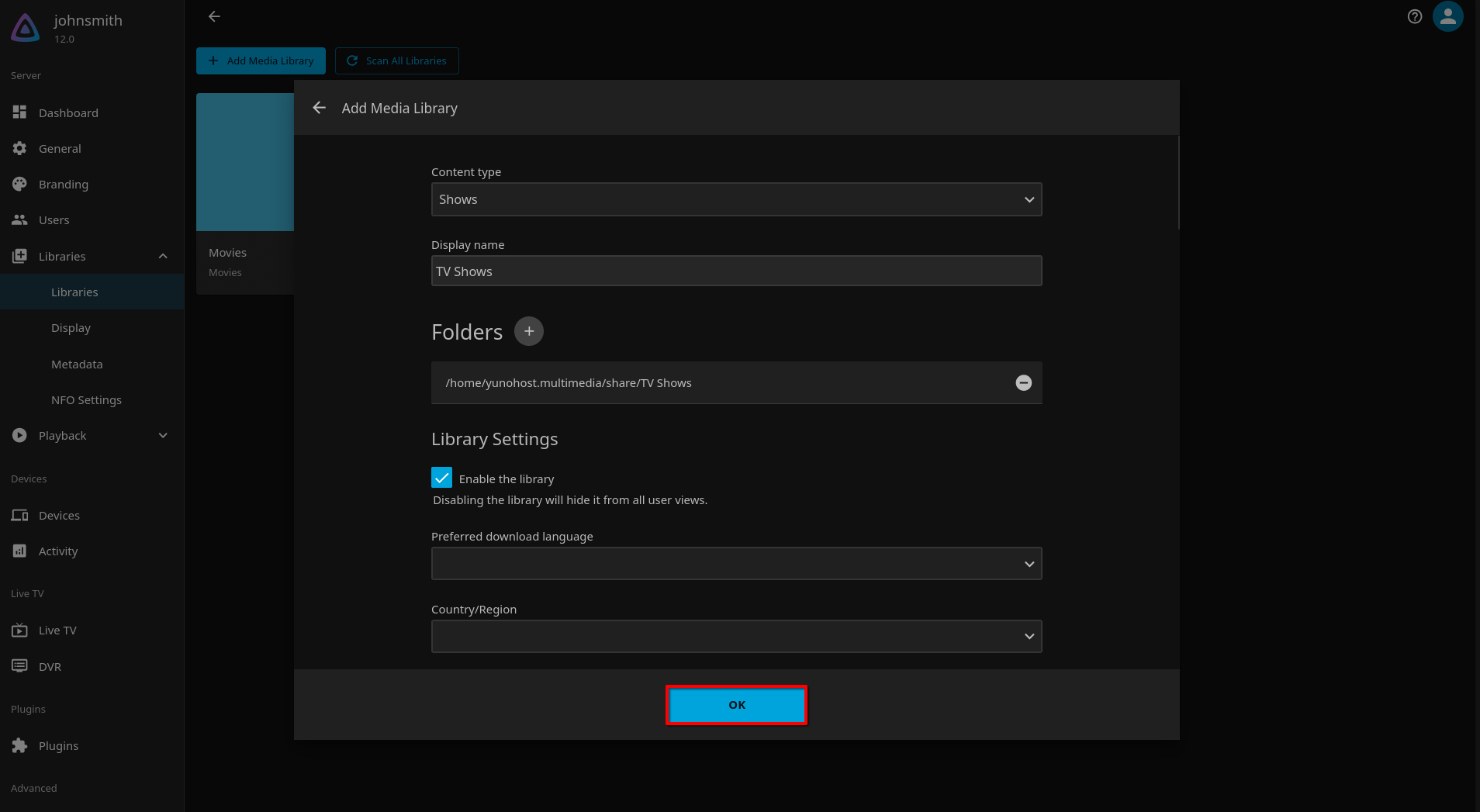Open Plugins page
Image resolution: width=1480 pixels, height=812 pixels.
coord(92,745)
